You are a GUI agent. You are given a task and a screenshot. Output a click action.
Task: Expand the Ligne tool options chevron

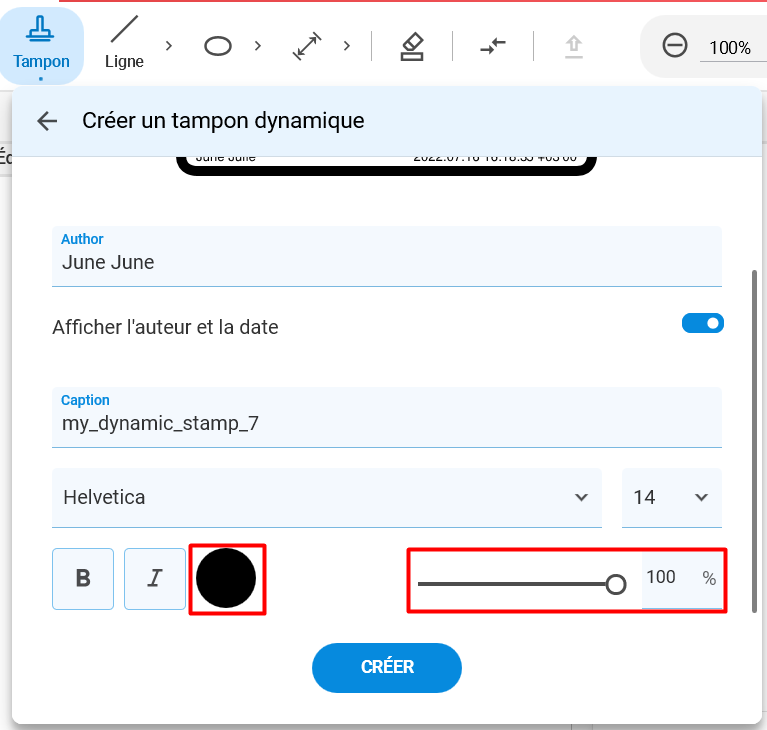pos(168,45)
